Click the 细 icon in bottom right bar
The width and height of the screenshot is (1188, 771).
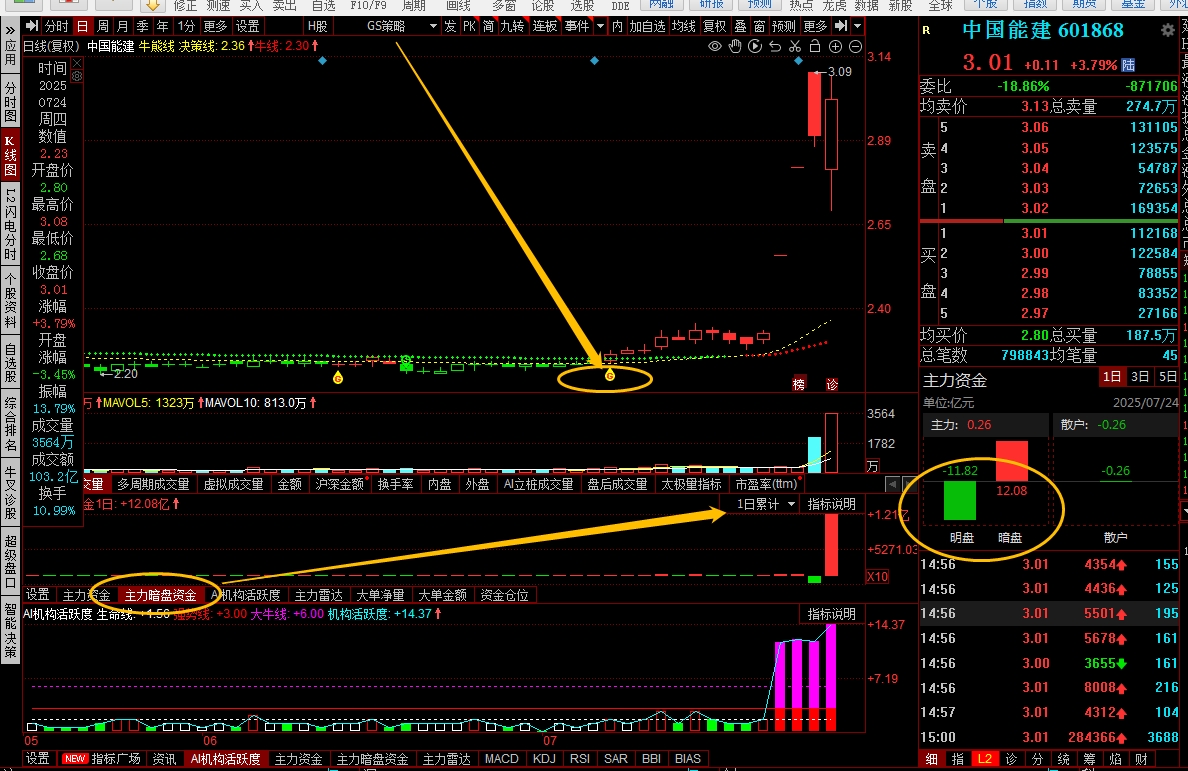point(932,759)
